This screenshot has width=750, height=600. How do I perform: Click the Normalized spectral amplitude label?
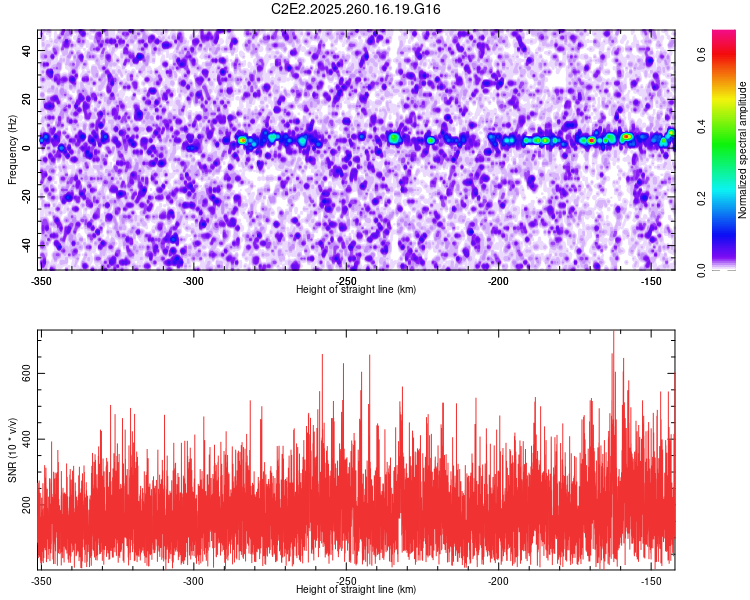pos(743,150)
